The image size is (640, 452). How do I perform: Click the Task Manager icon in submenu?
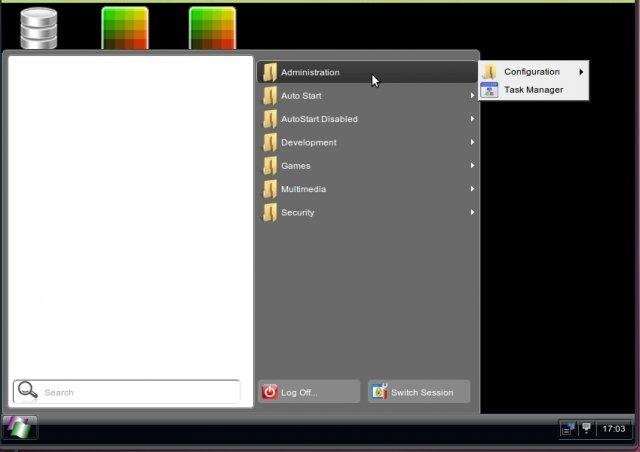pyautogui.click(x=490, y=90)
